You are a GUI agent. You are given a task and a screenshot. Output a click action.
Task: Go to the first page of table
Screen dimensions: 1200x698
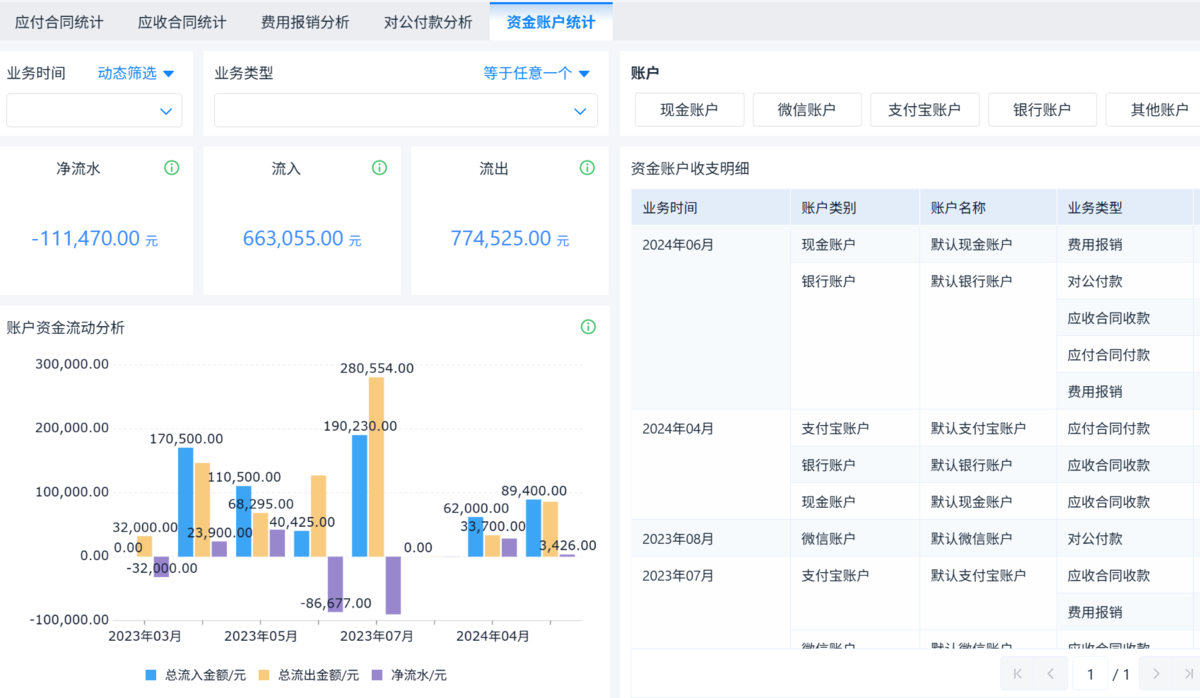point(1018,674)
